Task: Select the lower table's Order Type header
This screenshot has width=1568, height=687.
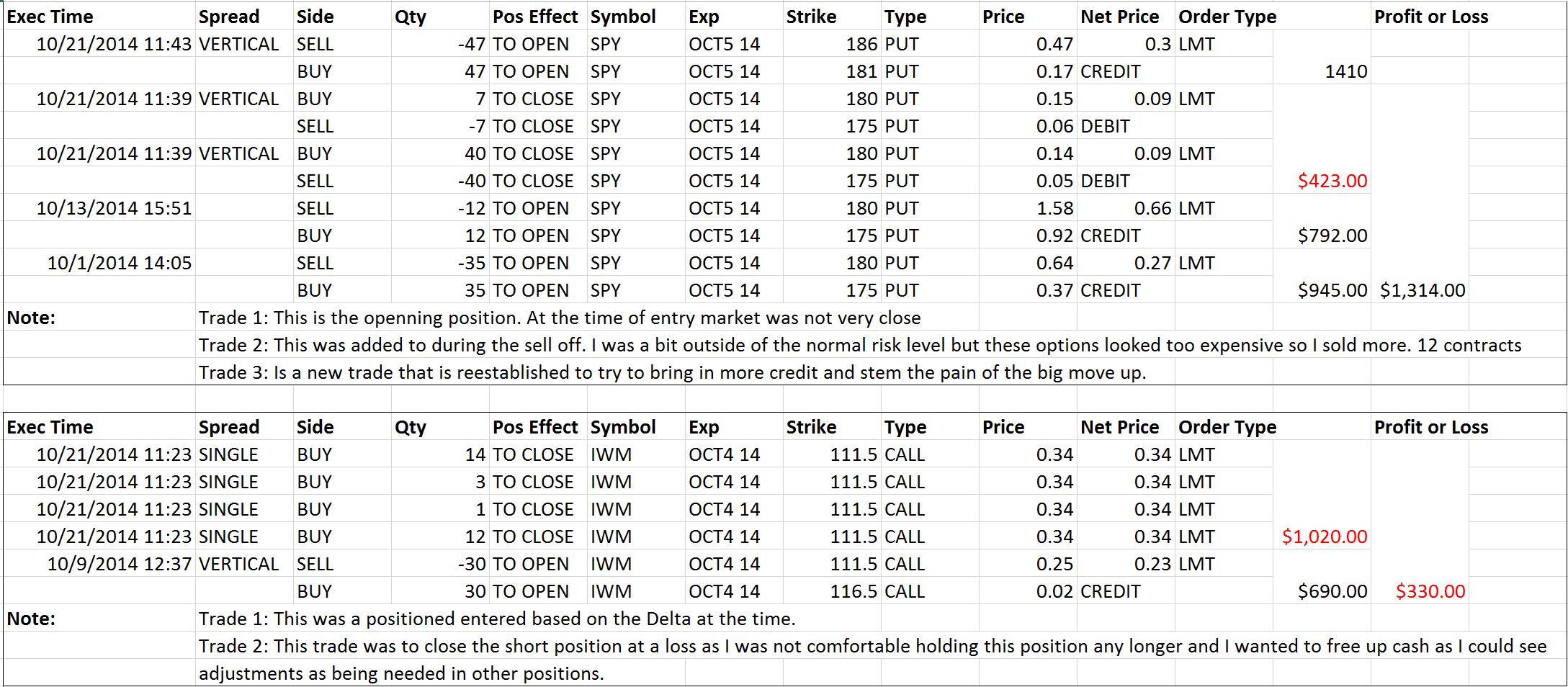Action: pos(1227,427)
